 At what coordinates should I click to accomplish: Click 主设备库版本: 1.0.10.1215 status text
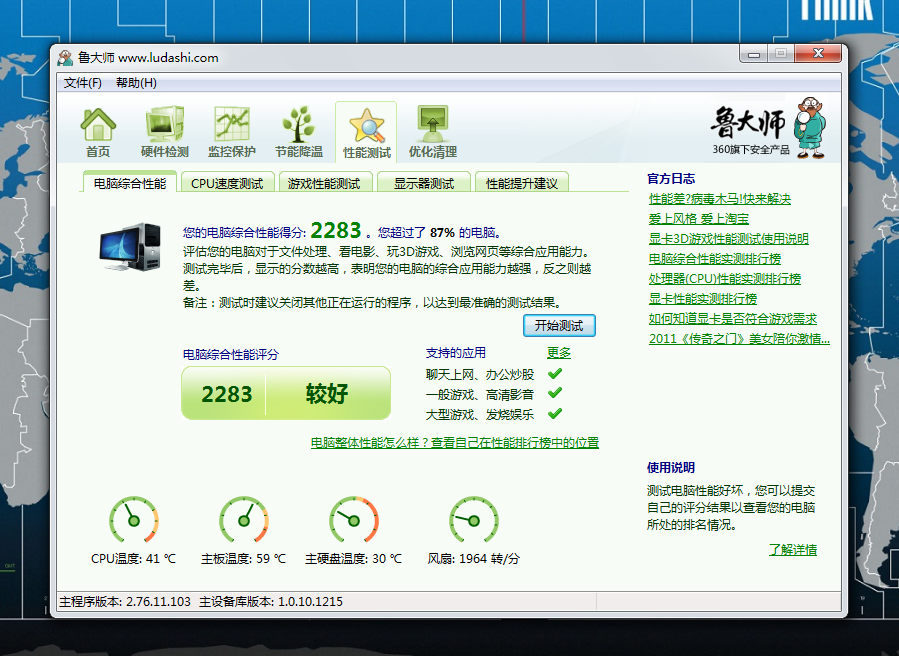(x=271, y=602)
